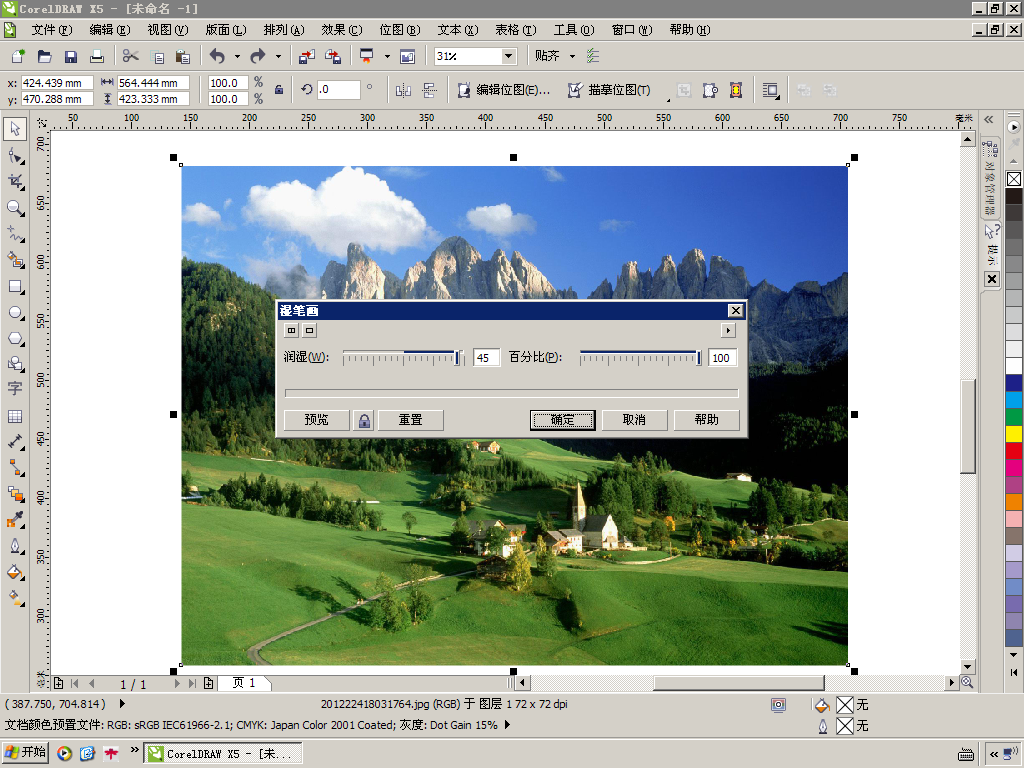The image size is (1024, 768).
Task: Select the Freehand tool in toolbox
Action: 15,234
